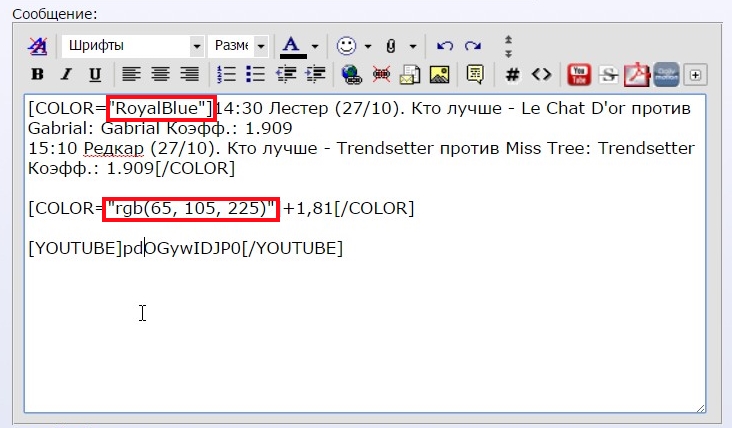
Task: Open the Размер font size dropdown
Action: coord(238,46)
